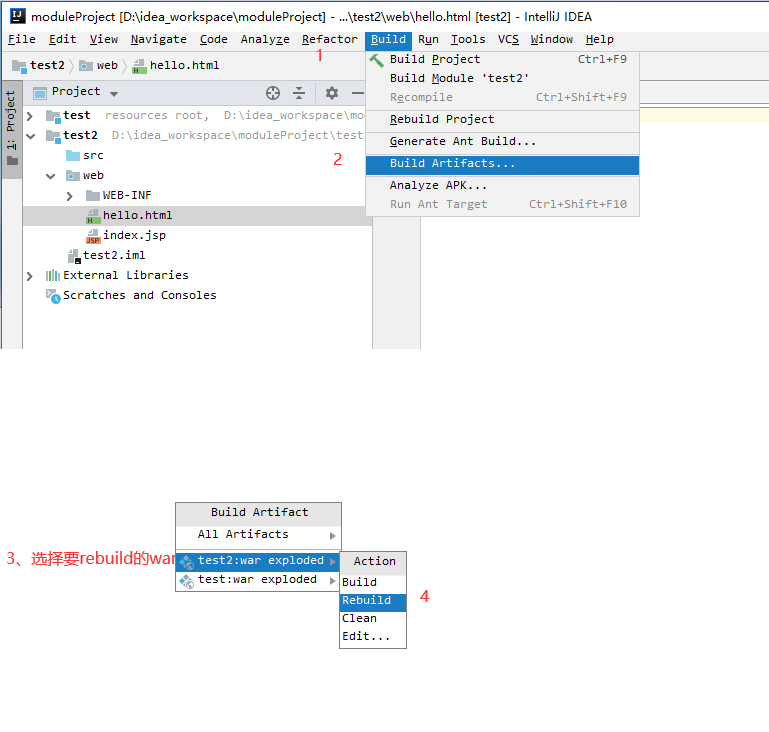Click the test2 module icon in breadcrumb

[19, 66]
